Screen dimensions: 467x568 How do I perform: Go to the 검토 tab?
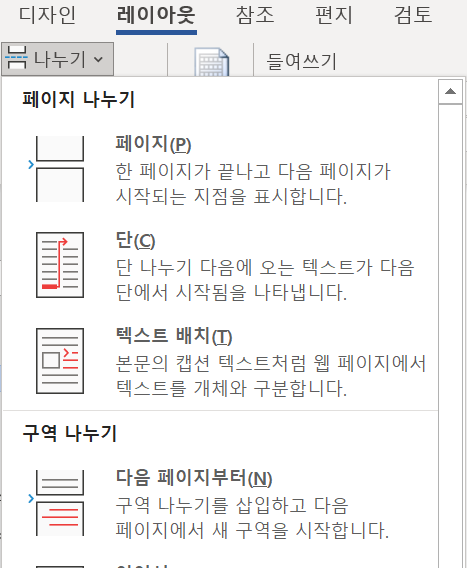pyautogui.click(x=413, y=15)
